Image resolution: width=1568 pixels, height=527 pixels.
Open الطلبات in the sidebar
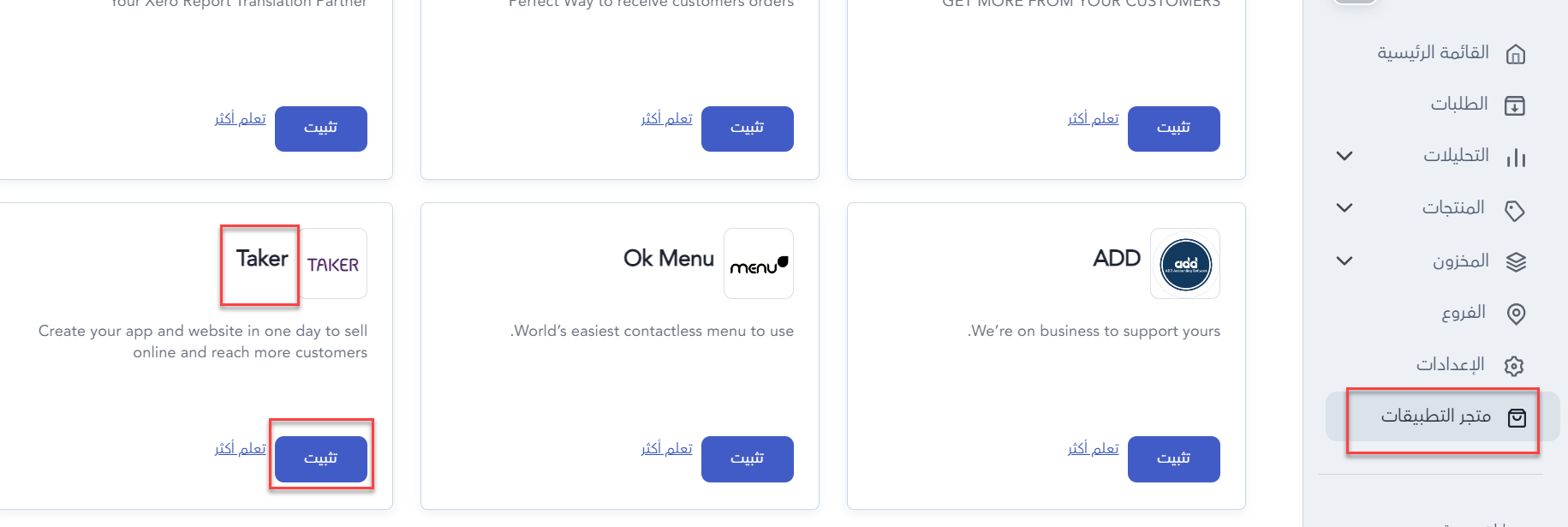click(1459, 104)
